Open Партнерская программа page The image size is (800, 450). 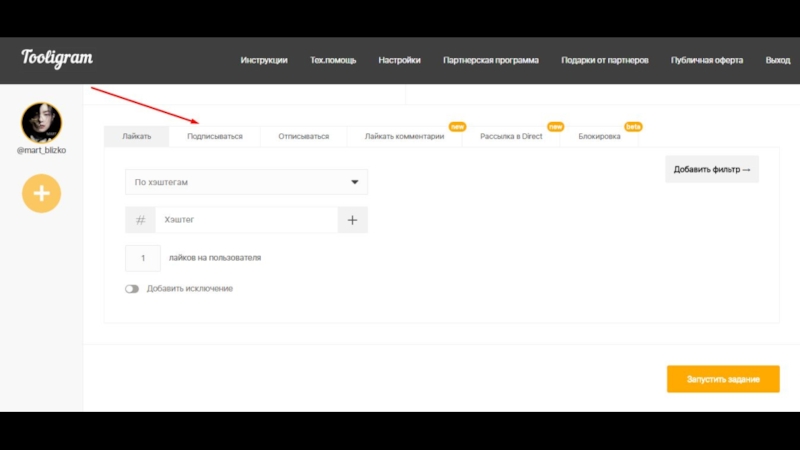[x=491, y=60]
